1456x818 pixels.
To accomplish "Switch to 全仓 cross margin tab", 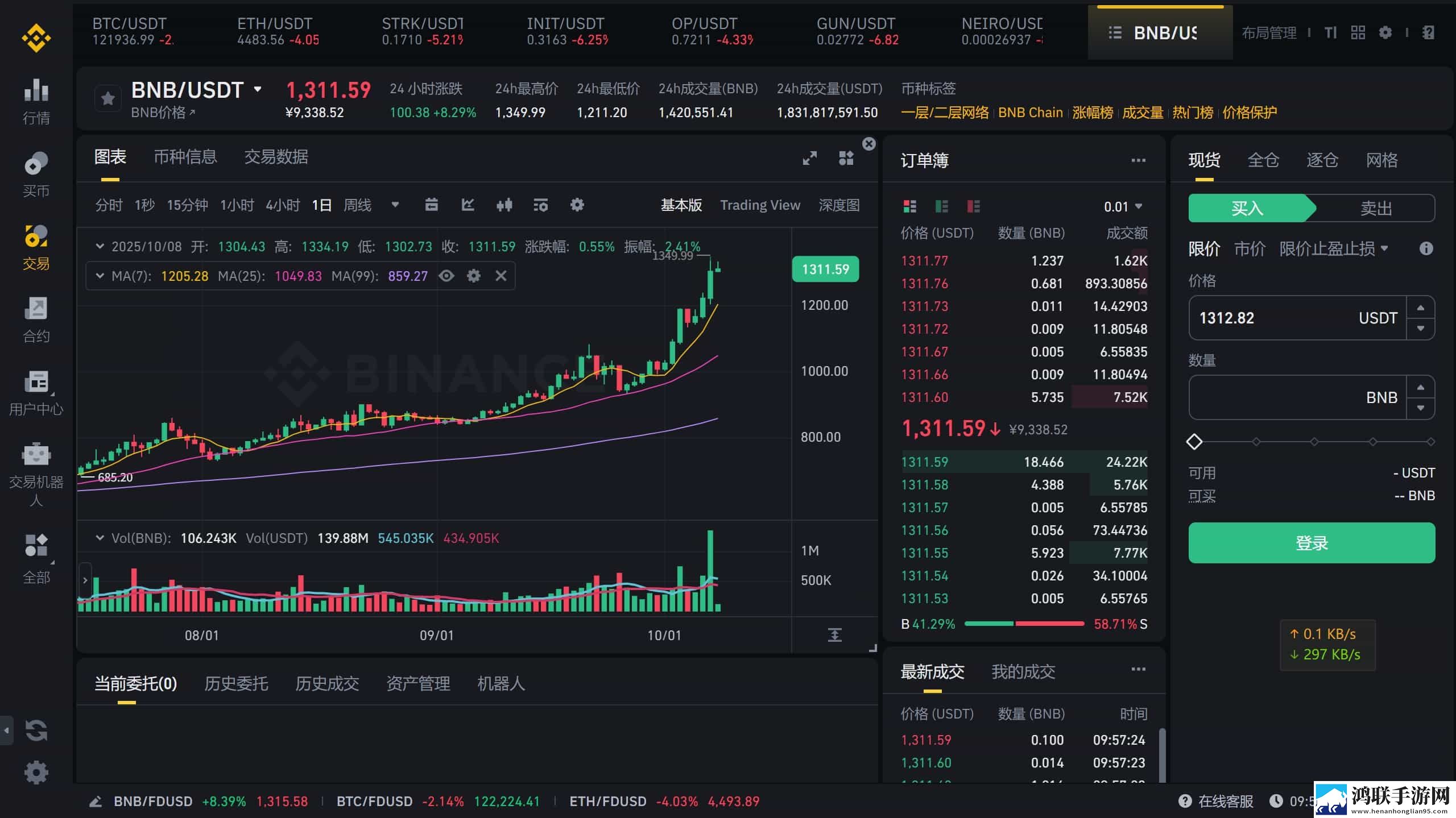I will pos(1263,160).
